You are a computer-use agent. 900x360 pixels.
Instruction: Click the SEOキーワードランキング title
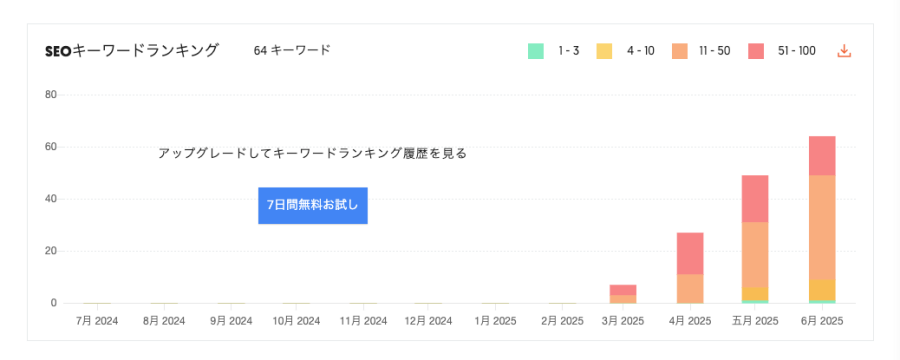pos(131,51)
